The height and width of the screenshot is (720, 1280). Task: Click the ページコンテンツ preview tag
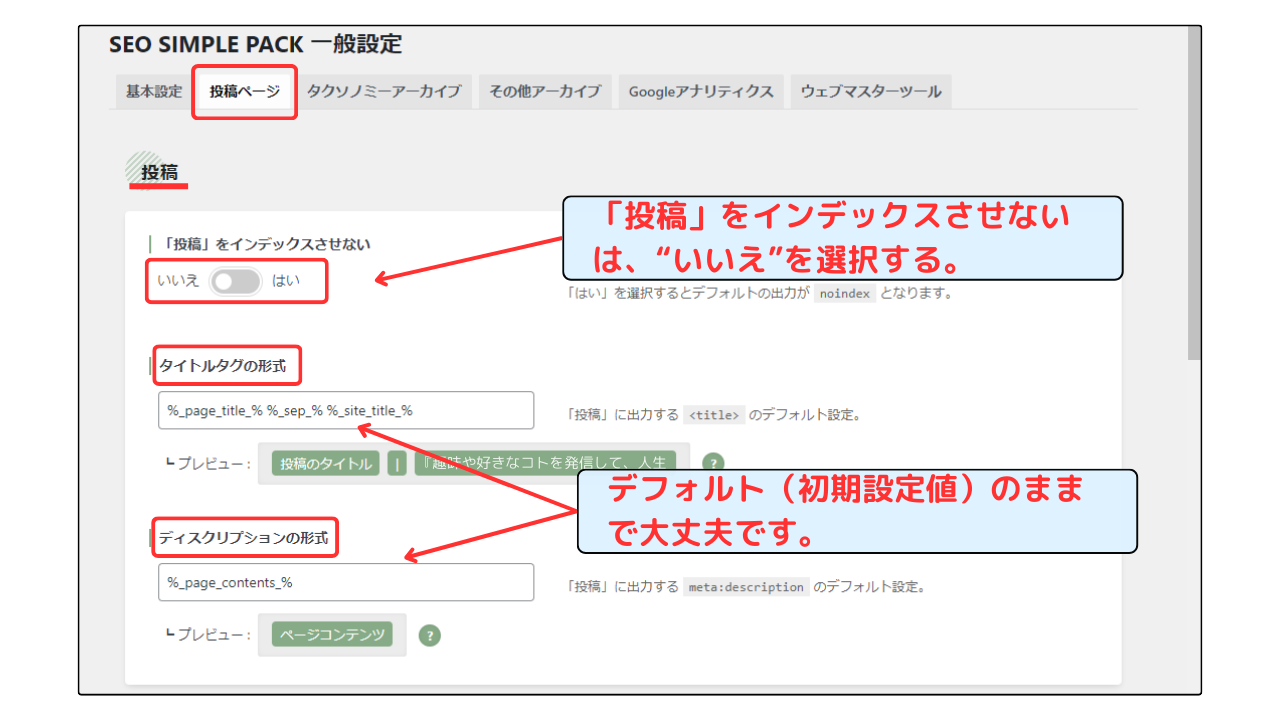[x=332, y=635]
